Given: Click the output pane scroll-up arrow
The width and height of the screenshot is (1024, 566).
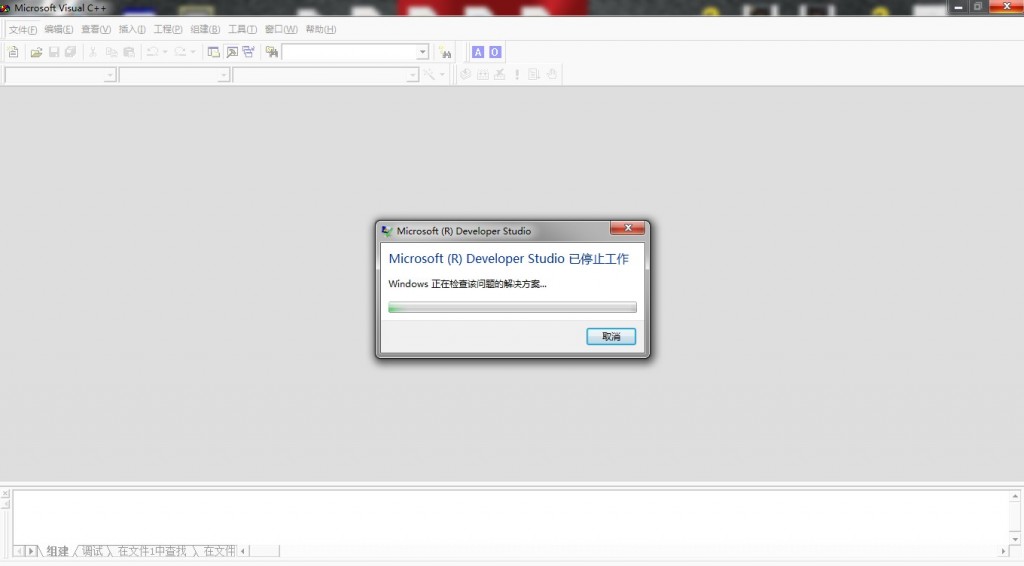Looking at the screenshot, I should [x=1015, y=496].
